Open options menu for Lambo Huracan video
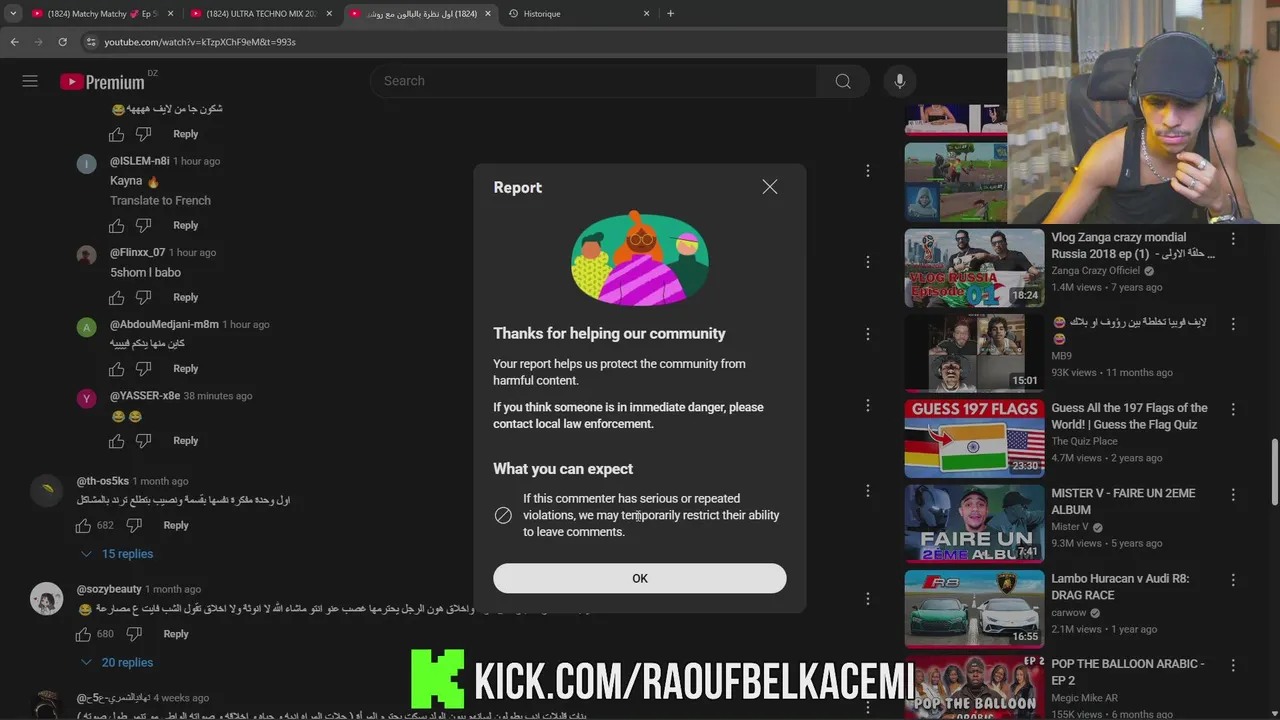This screenshot has width=1280, height=720. tap(1233, 580)
